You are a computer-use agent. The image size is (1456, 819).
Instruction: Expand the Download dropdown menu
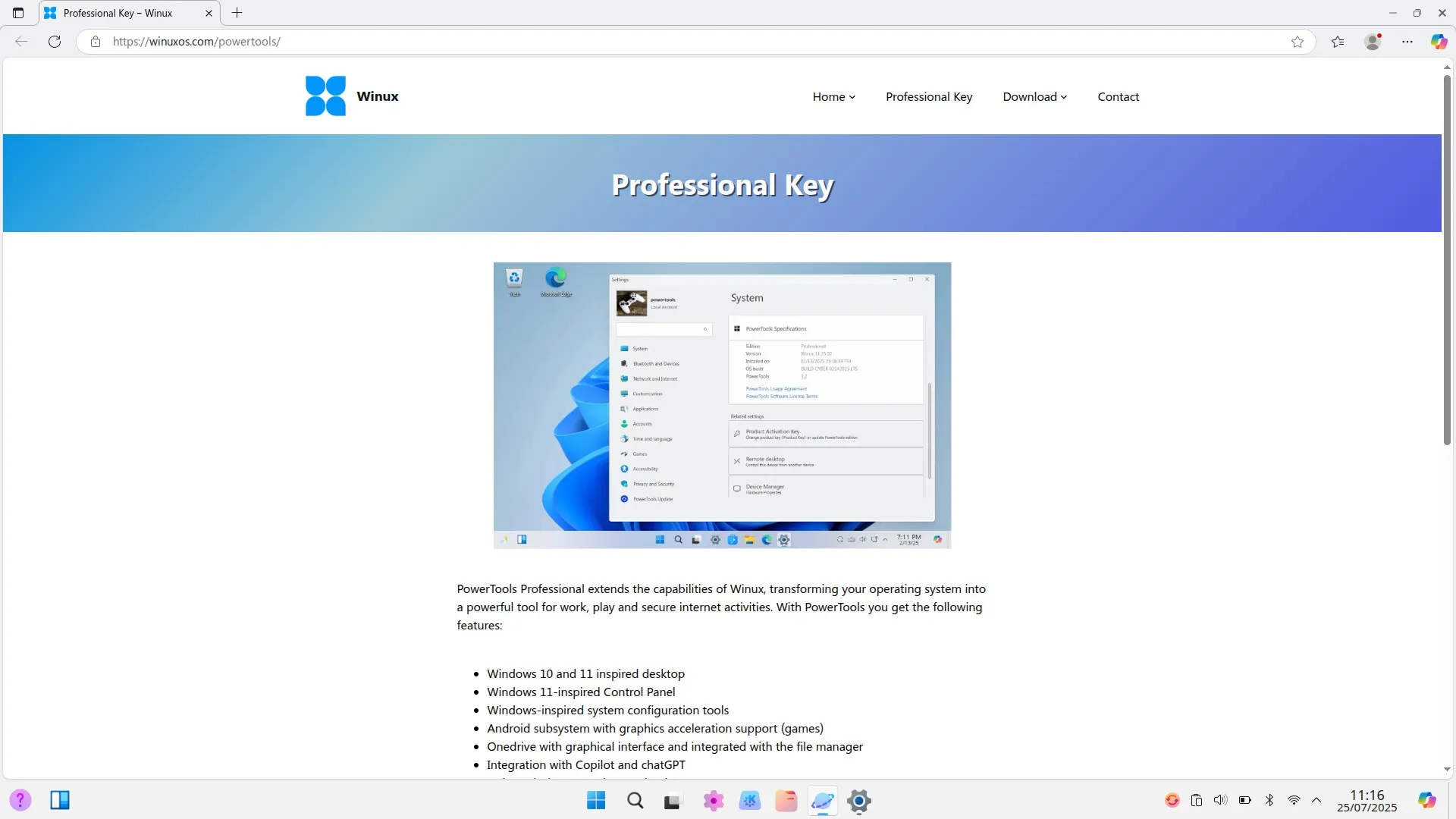(1035, 97)
